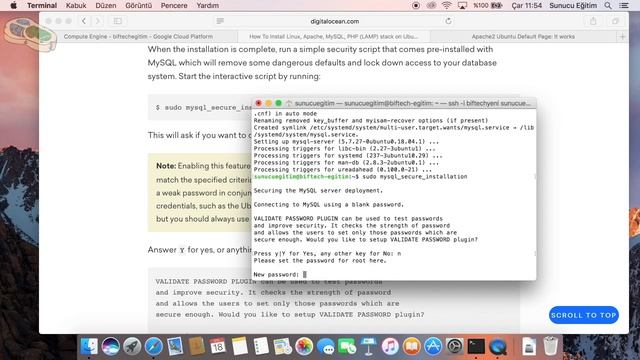Open the Yardım menu
This screenshot has width=640, height=360.
tap(207, 5)
